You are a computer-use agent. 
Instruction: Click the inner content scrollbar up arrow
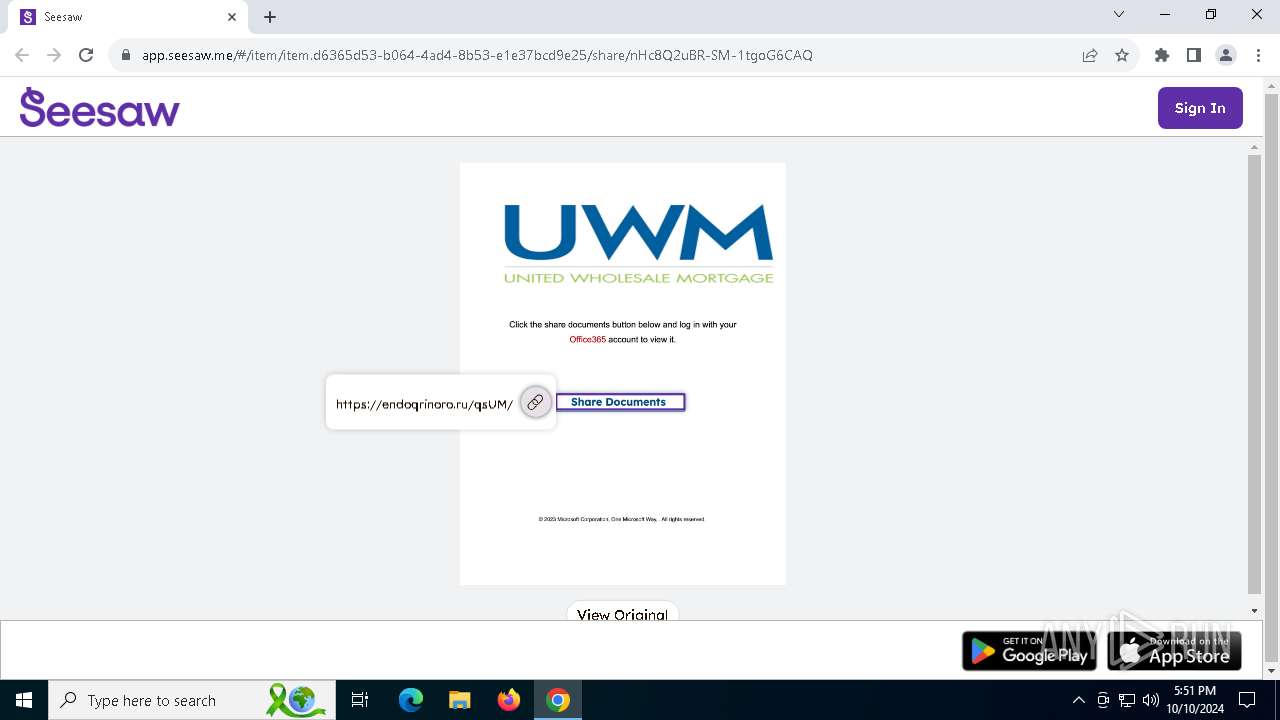point(1255,148)
